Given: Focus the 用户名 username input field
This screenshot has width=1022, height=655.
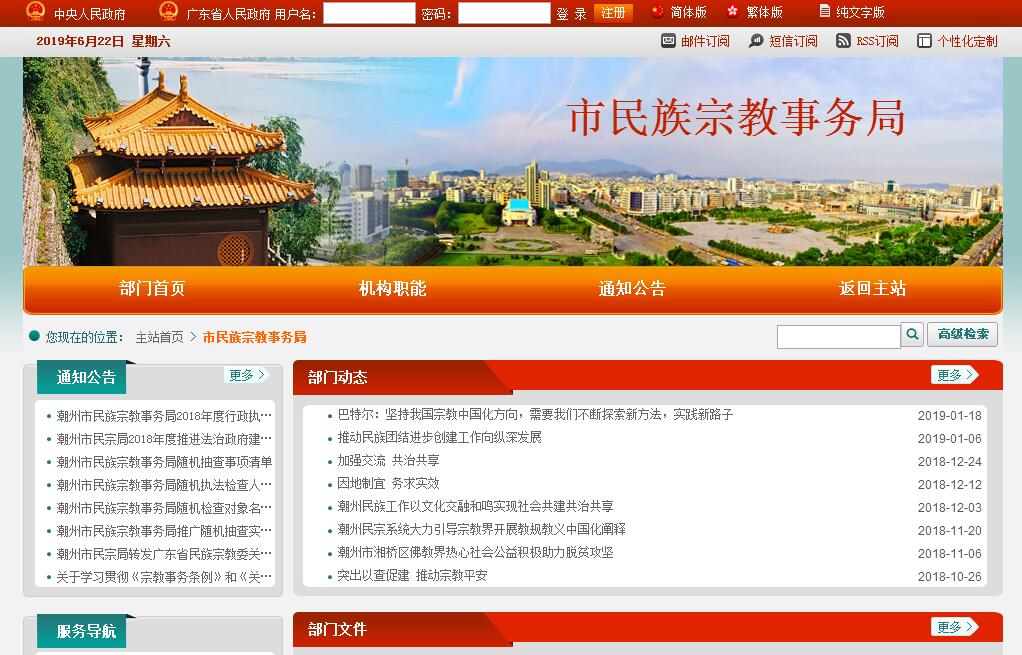Looking at the screenshot, I should pos(369,13).
